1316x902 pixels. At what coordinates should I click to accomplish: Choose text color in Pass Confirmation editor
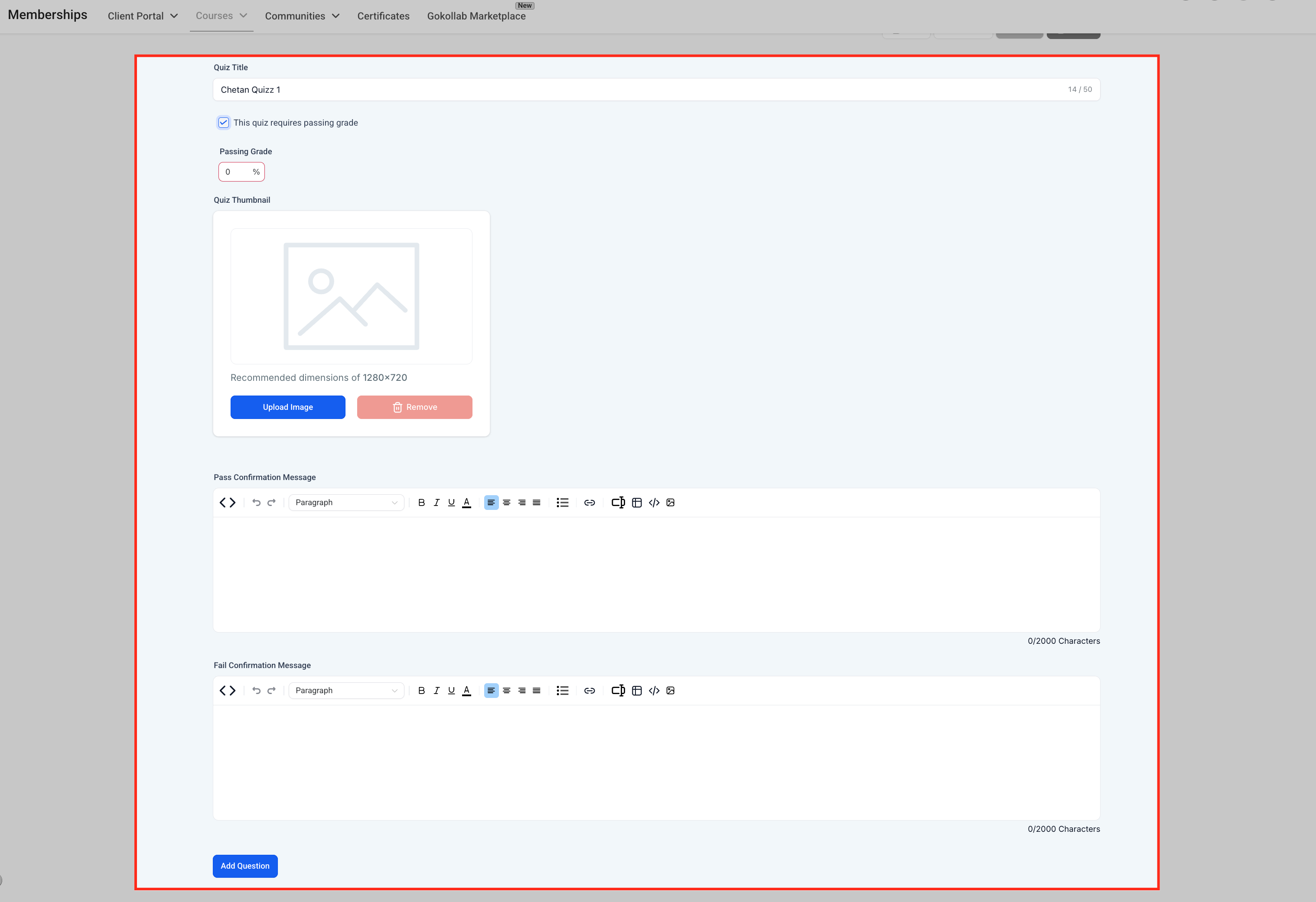466,503
